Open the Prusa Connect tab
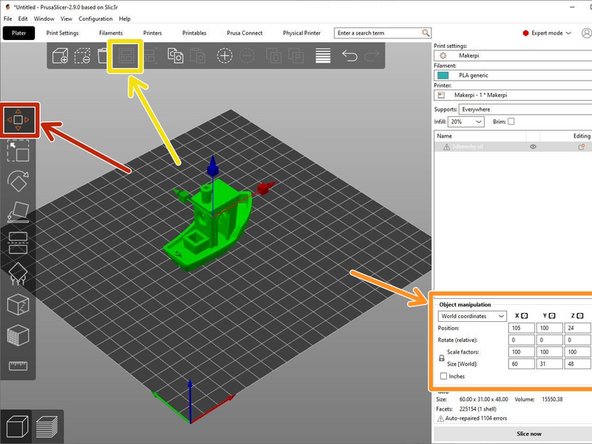This screenshot has height=444, width=592. tap(244, 33)
